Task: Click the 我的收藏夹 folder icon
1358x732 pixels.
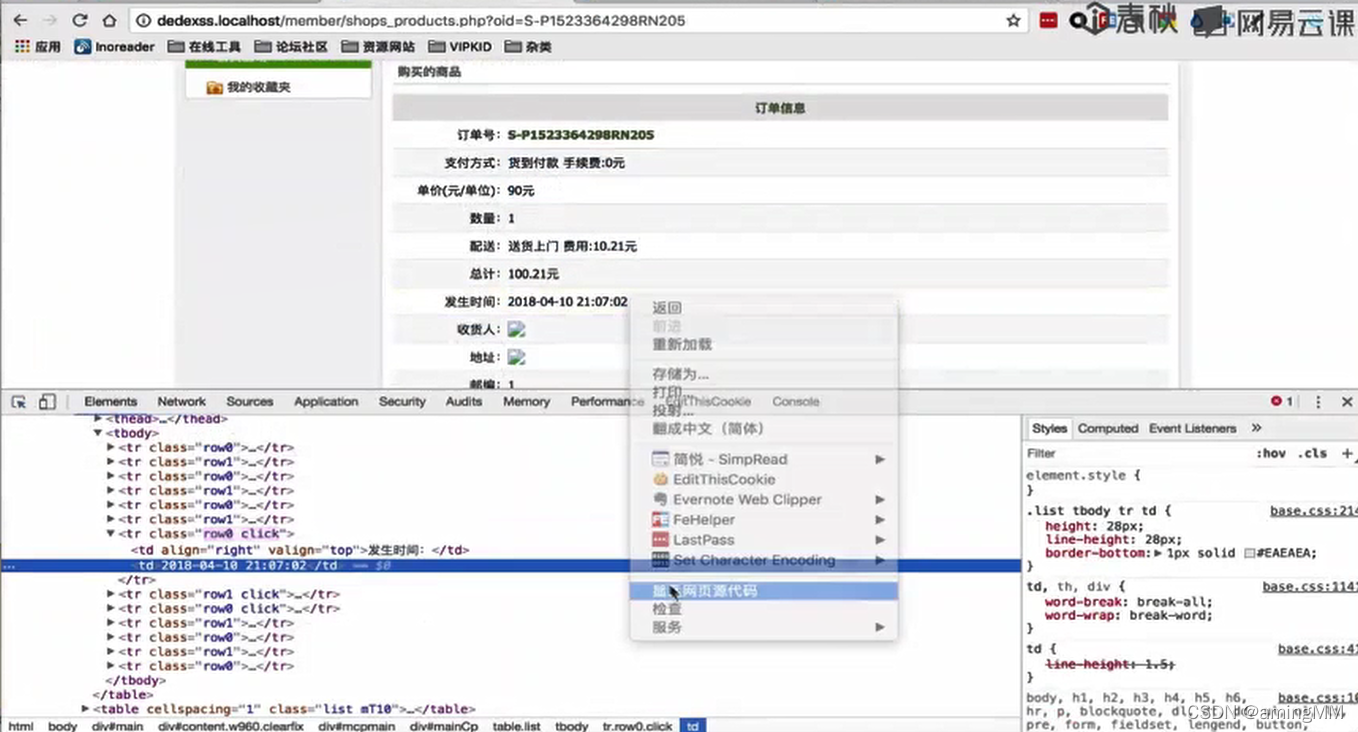Action: tap(214, 88)
